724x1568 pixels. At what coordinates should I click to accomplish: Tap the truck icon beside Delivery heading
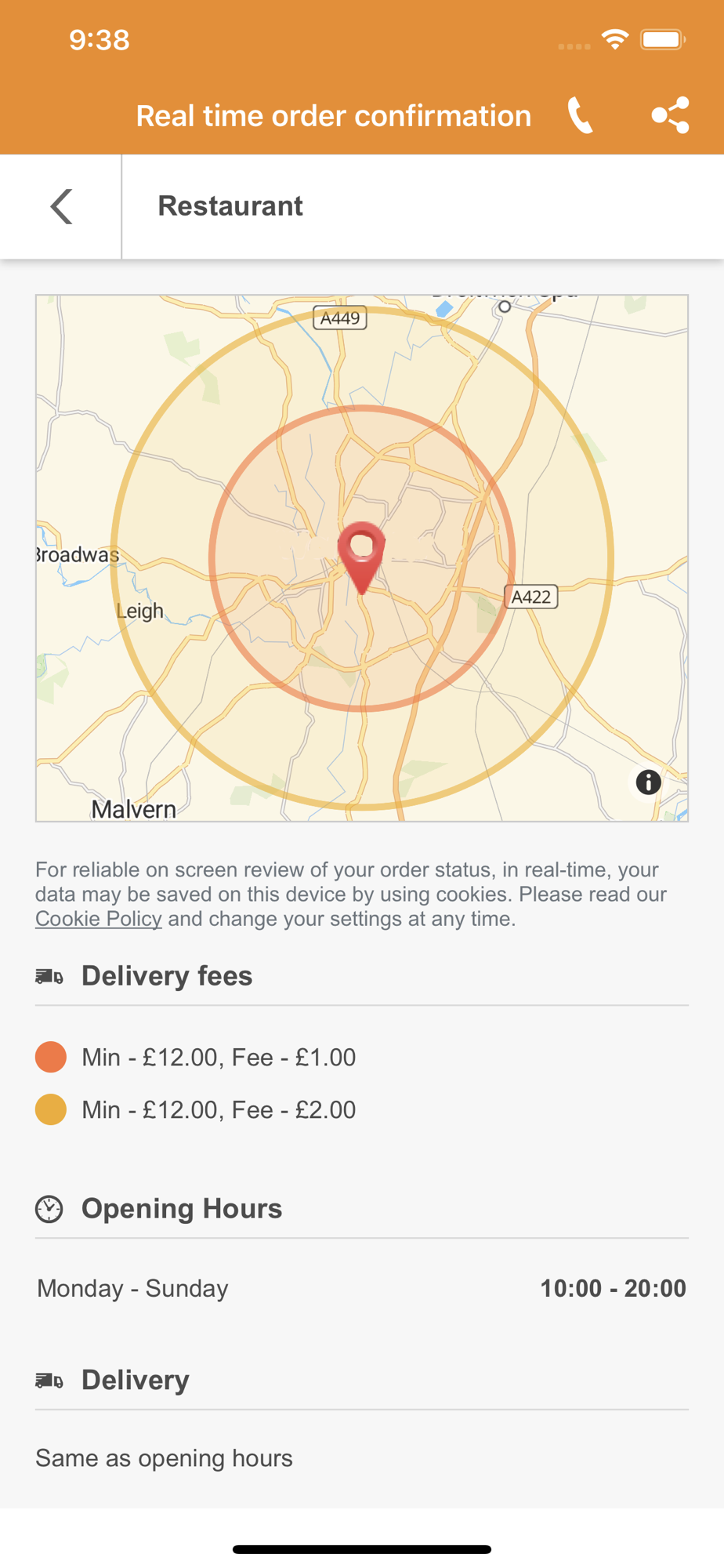tap(49, 1380)
